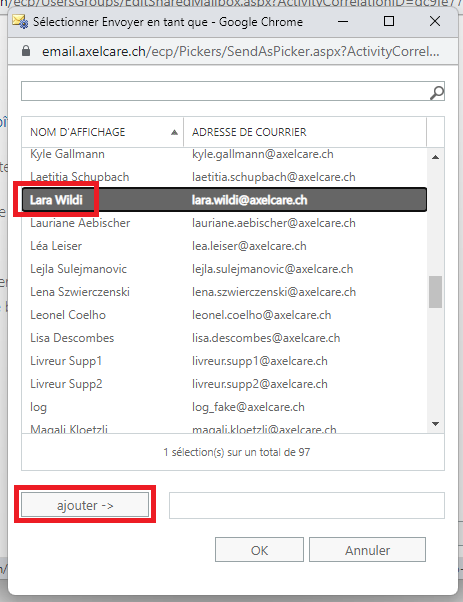Select the Livreur Supp2 row
This screenshot has height=602, width=463.
[224, 384]
